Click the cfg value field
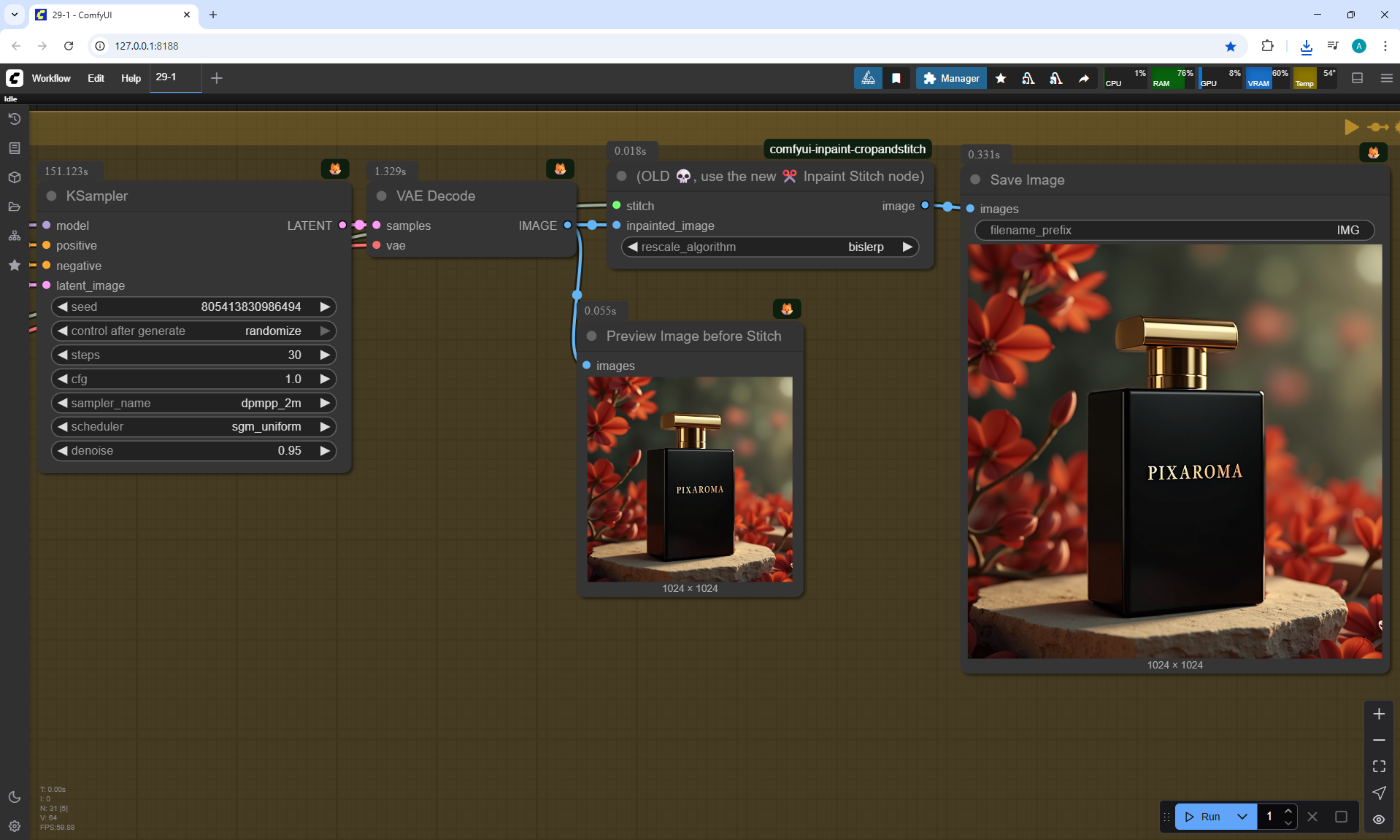Screen dimensions: 1400x840 click(193, 379)
